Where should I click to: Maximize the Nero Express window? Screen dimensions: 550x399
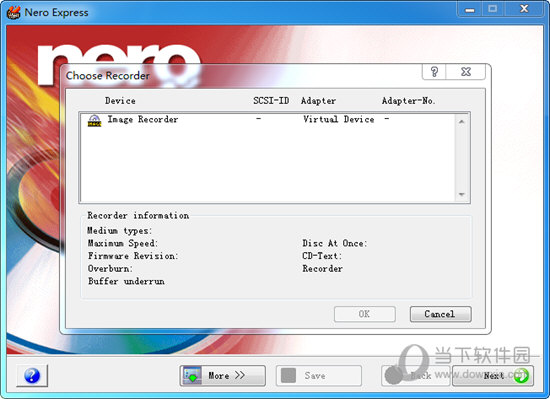click(x=493, y=9)
